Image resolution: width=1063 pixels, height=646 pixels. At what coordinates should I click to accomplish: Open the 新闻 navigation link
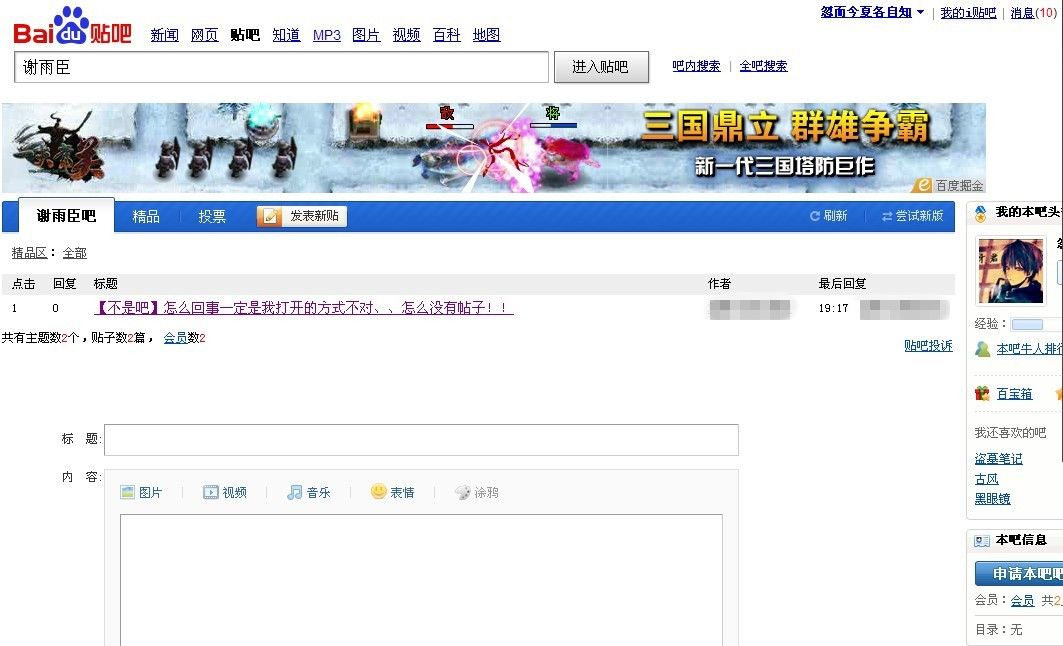click(x=165, y=35)
